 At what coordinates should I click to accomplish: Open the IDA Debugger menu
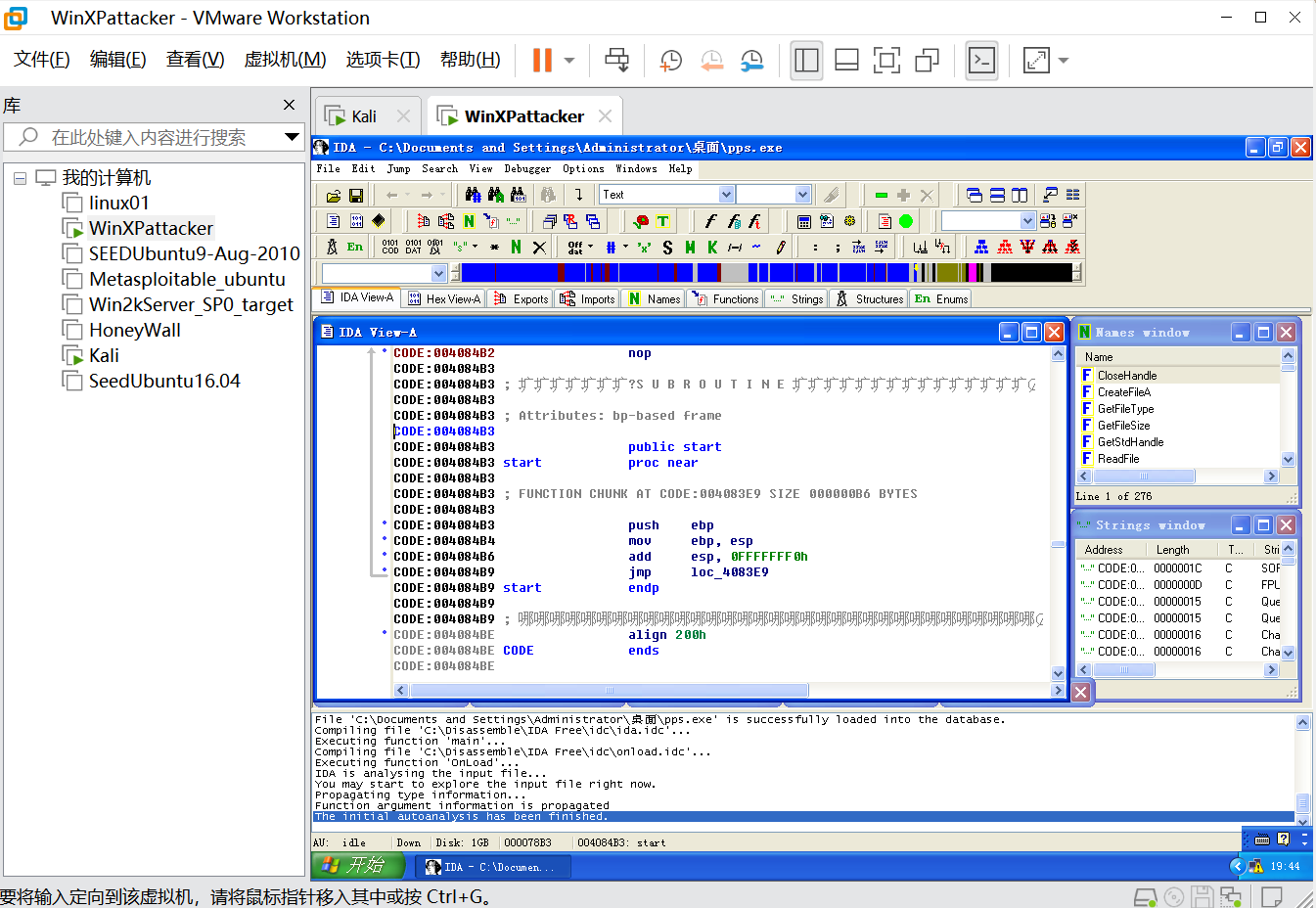pyautogui.click(x=527, y=168)
